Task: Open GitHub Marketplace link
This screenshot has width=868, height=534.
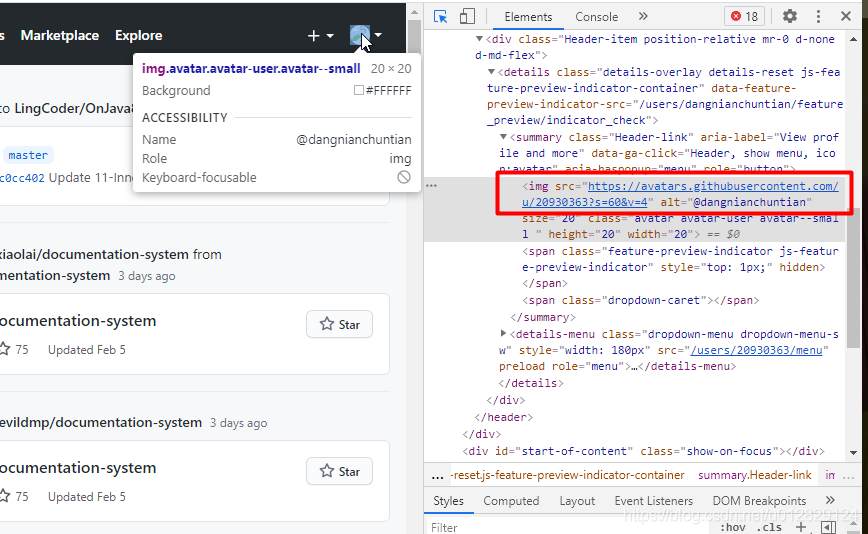Action: tap(60, 35)
